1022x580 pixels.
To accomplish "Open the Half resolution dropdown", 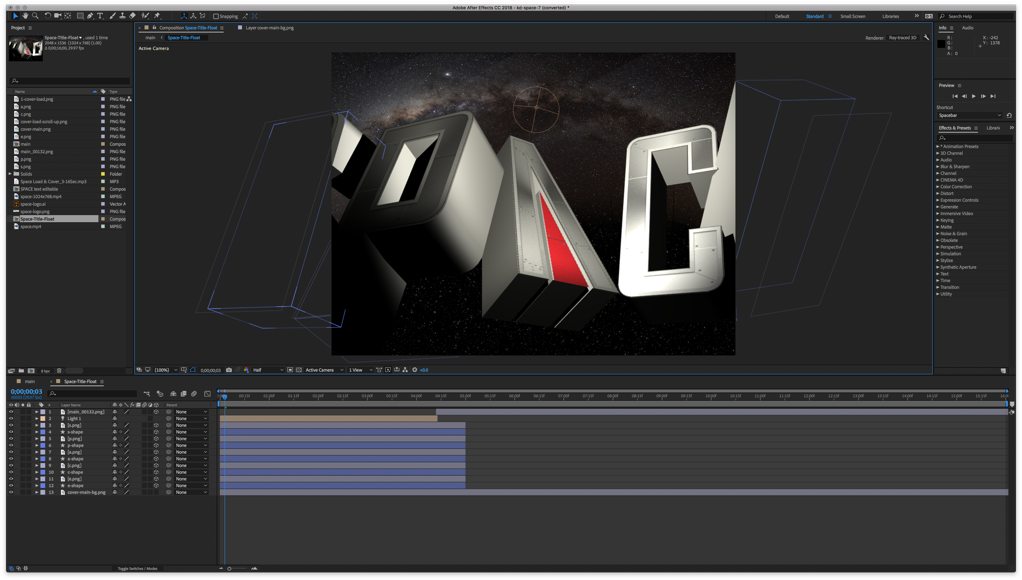I will [267, 370].
